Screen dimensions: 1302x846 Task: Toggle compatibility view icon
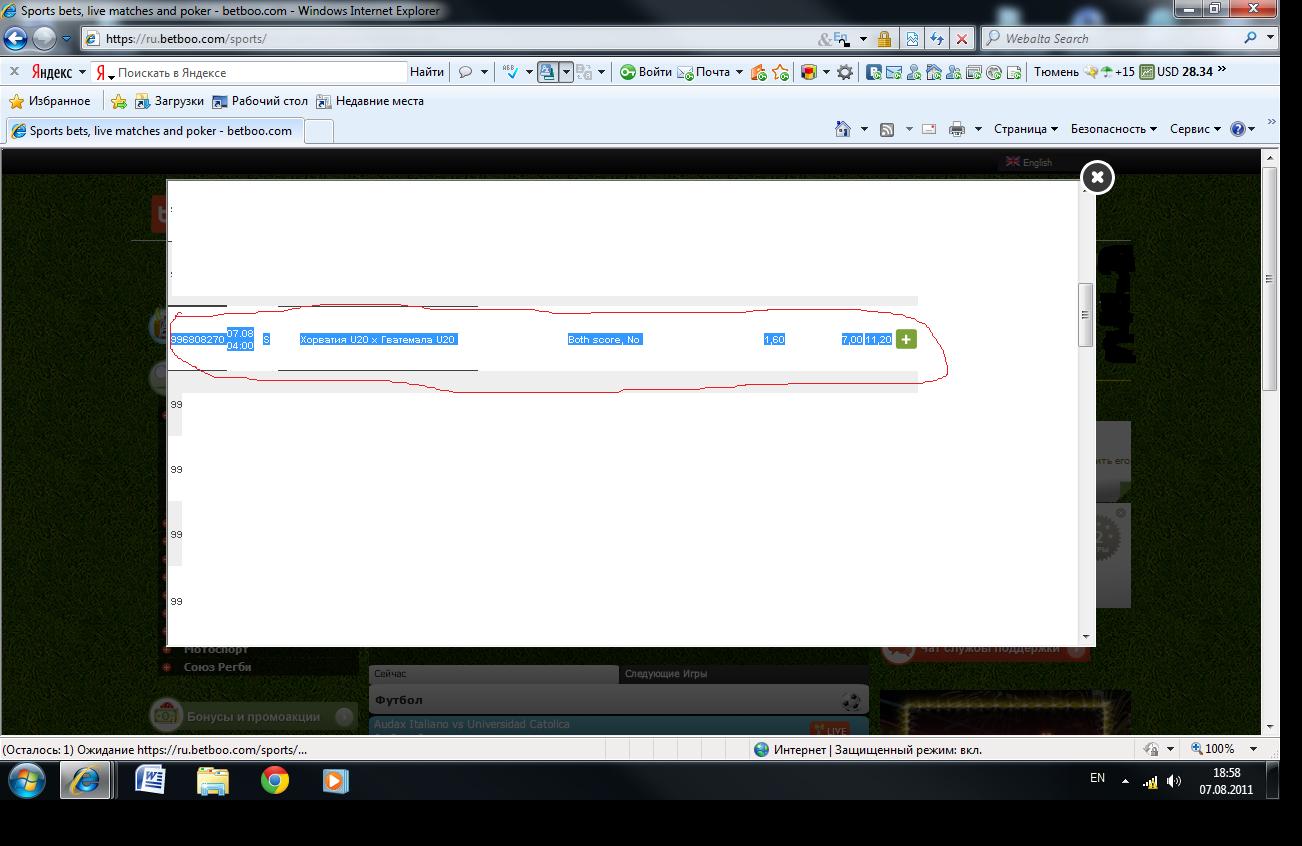coord(912,39)
